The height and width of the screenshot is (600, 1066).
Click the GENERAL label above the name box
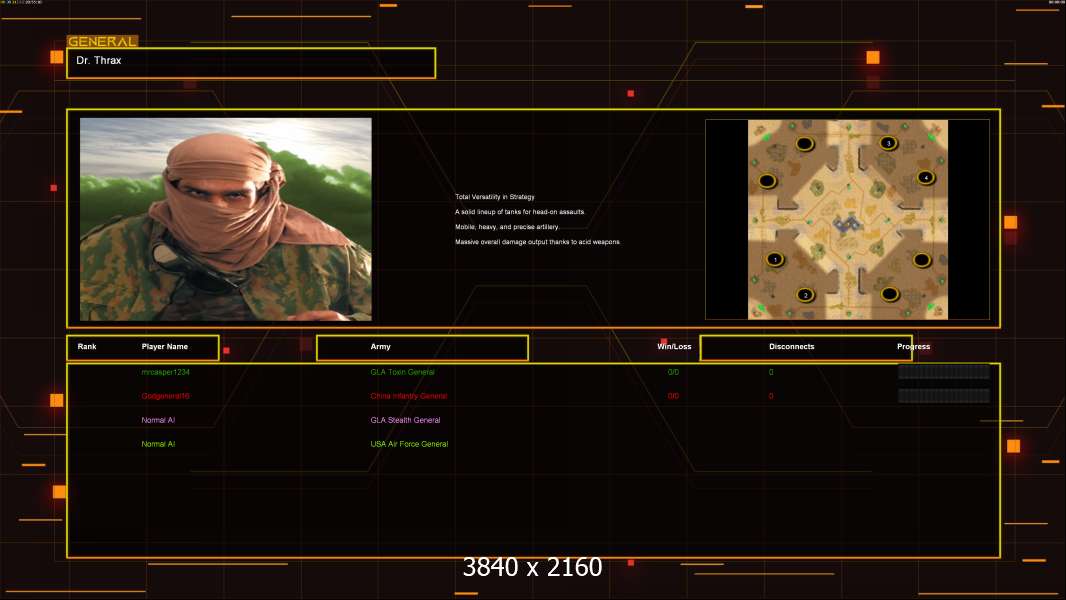point(103,41)
